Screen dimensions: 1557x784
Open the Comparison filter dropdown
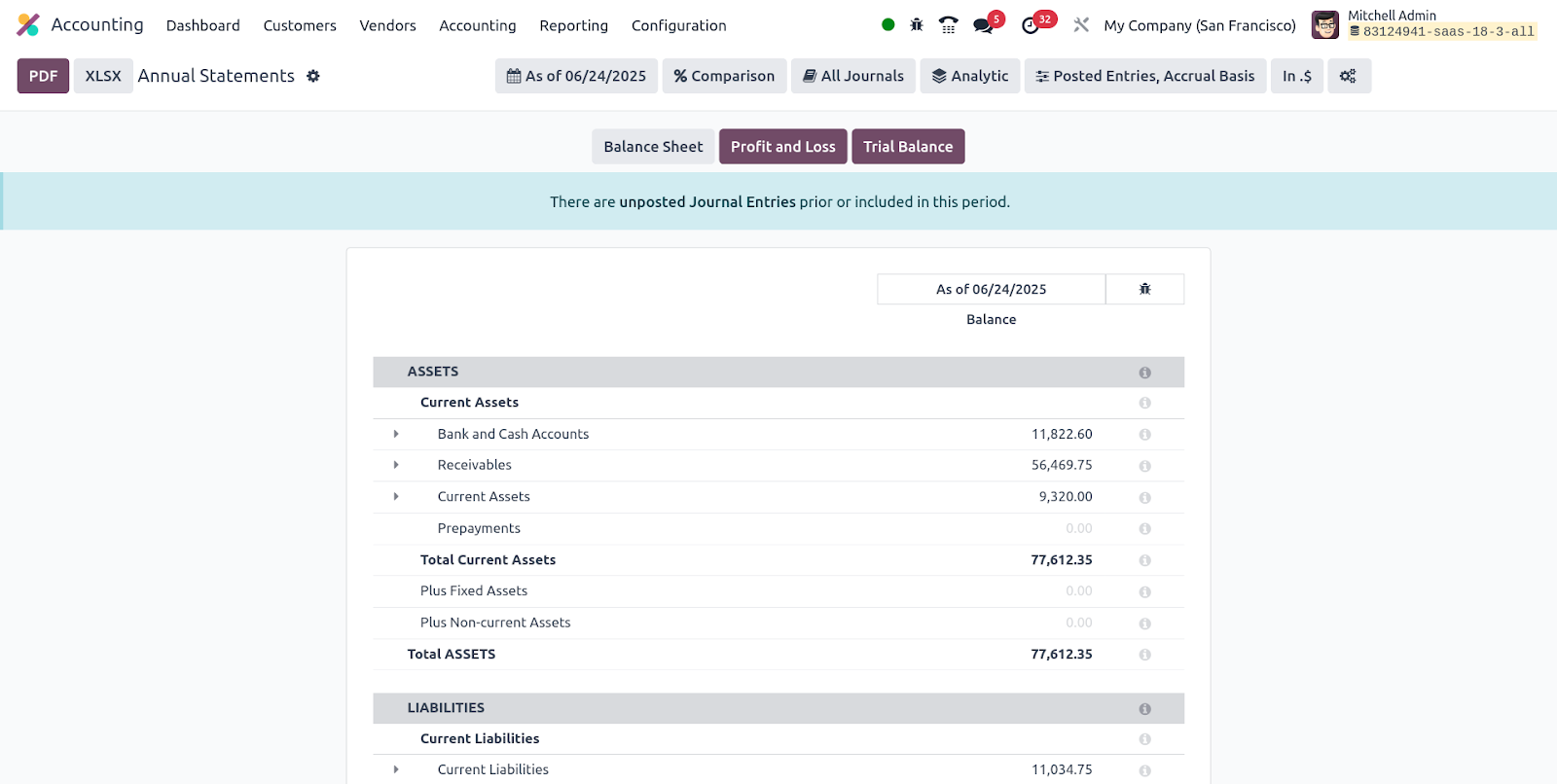click(724, 76)
